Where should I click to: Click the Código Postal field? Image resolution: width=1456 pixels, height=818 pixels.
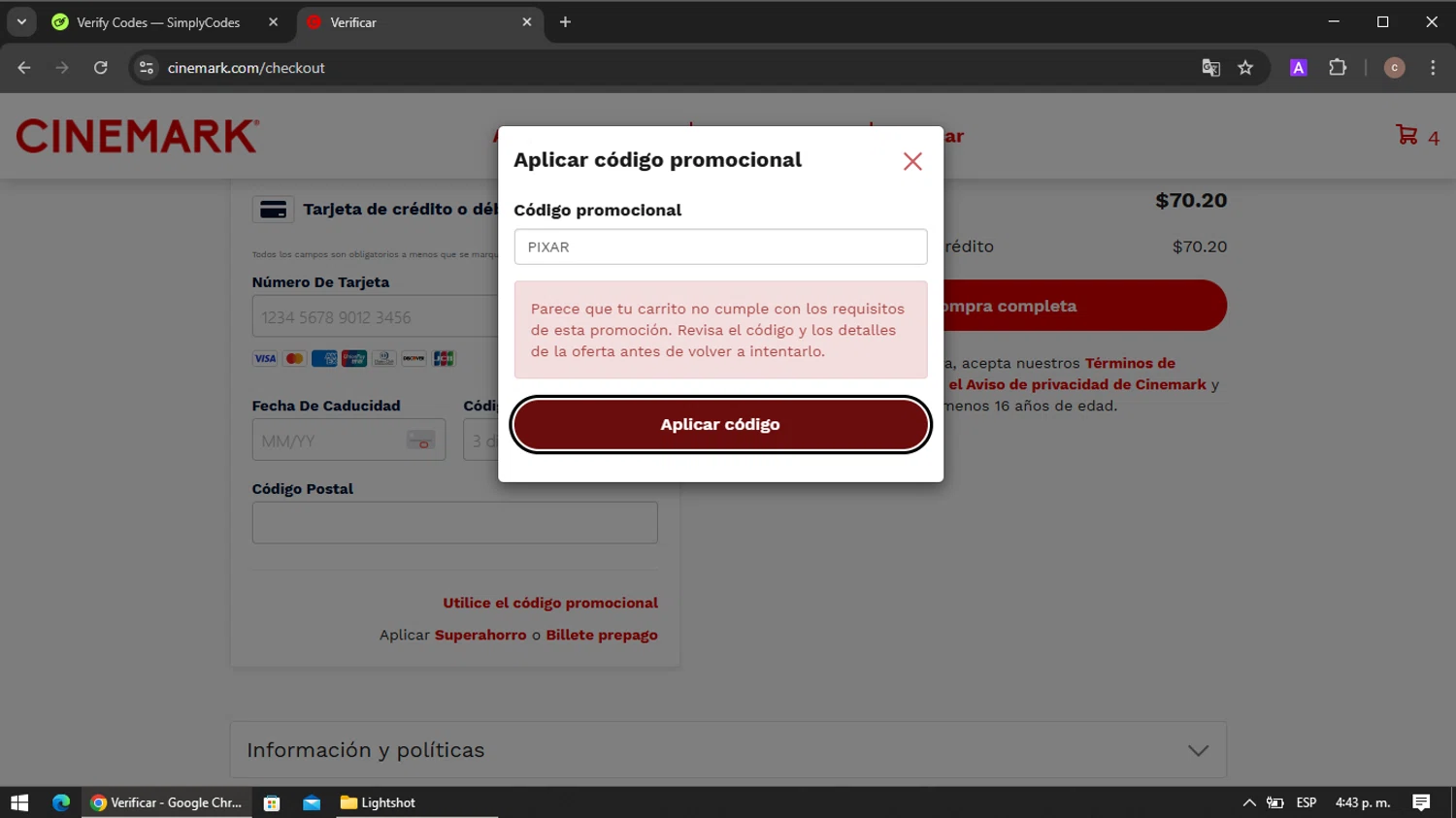454,522
